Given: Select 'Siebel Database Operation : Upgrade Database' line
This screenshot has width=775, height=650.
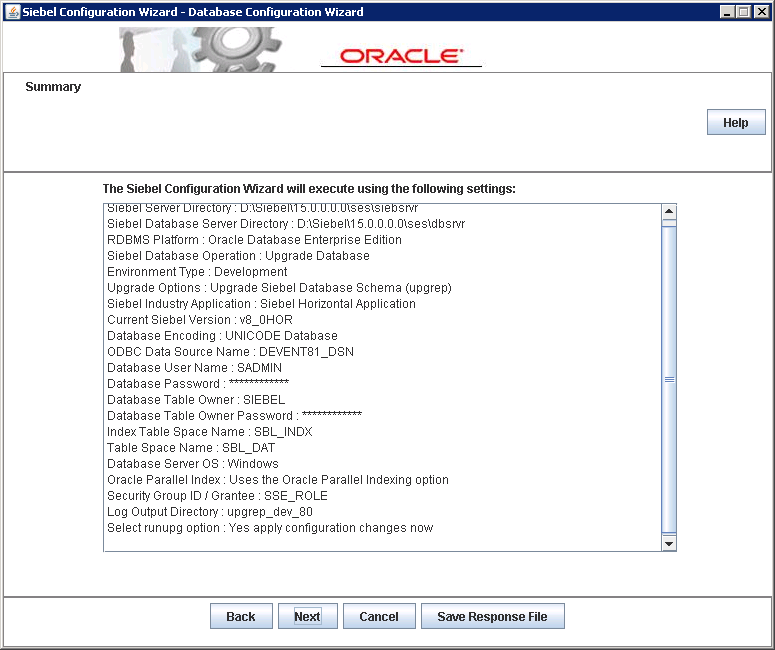Looking at the screenshot, I should coord(238,256).
